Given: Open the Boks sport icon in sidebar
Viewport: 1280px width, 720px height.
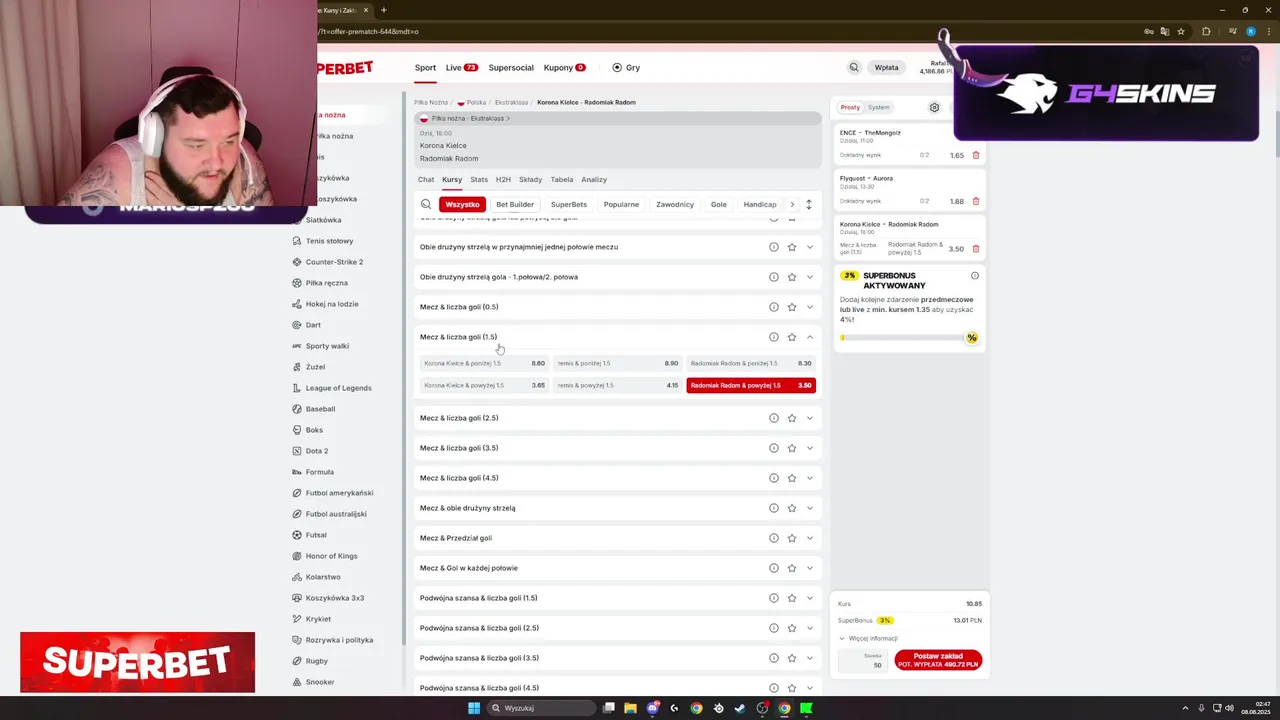Looking at the screenshot, I should coord(297,430).
